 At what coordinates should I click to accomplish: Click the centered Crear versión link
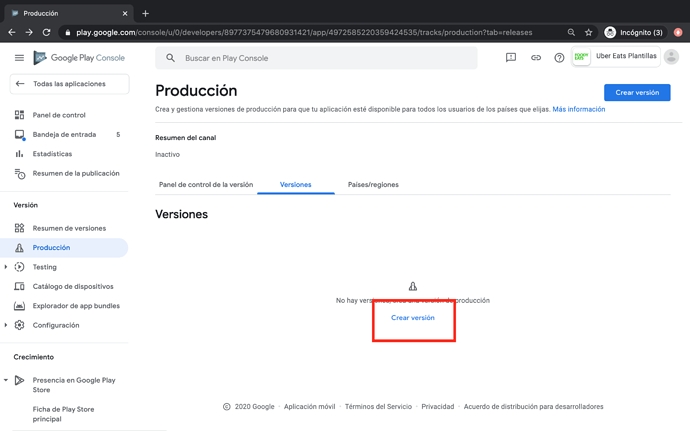(x=412, y=318)
